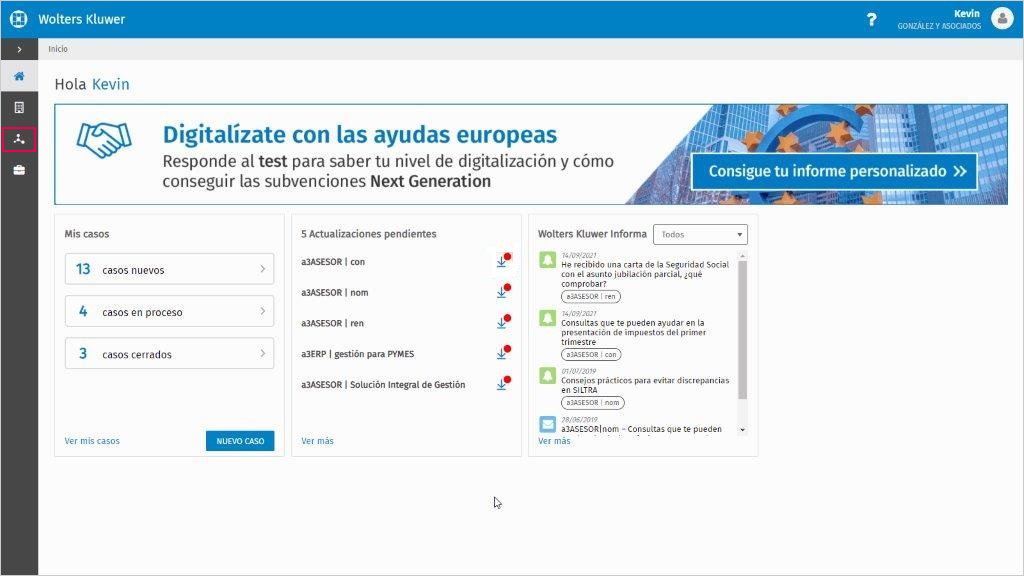Viewport: 1024px width, 576px height.
Task: Click the news list scrollbar thumb
Action: pyautogui.click(x=743, y=330)
